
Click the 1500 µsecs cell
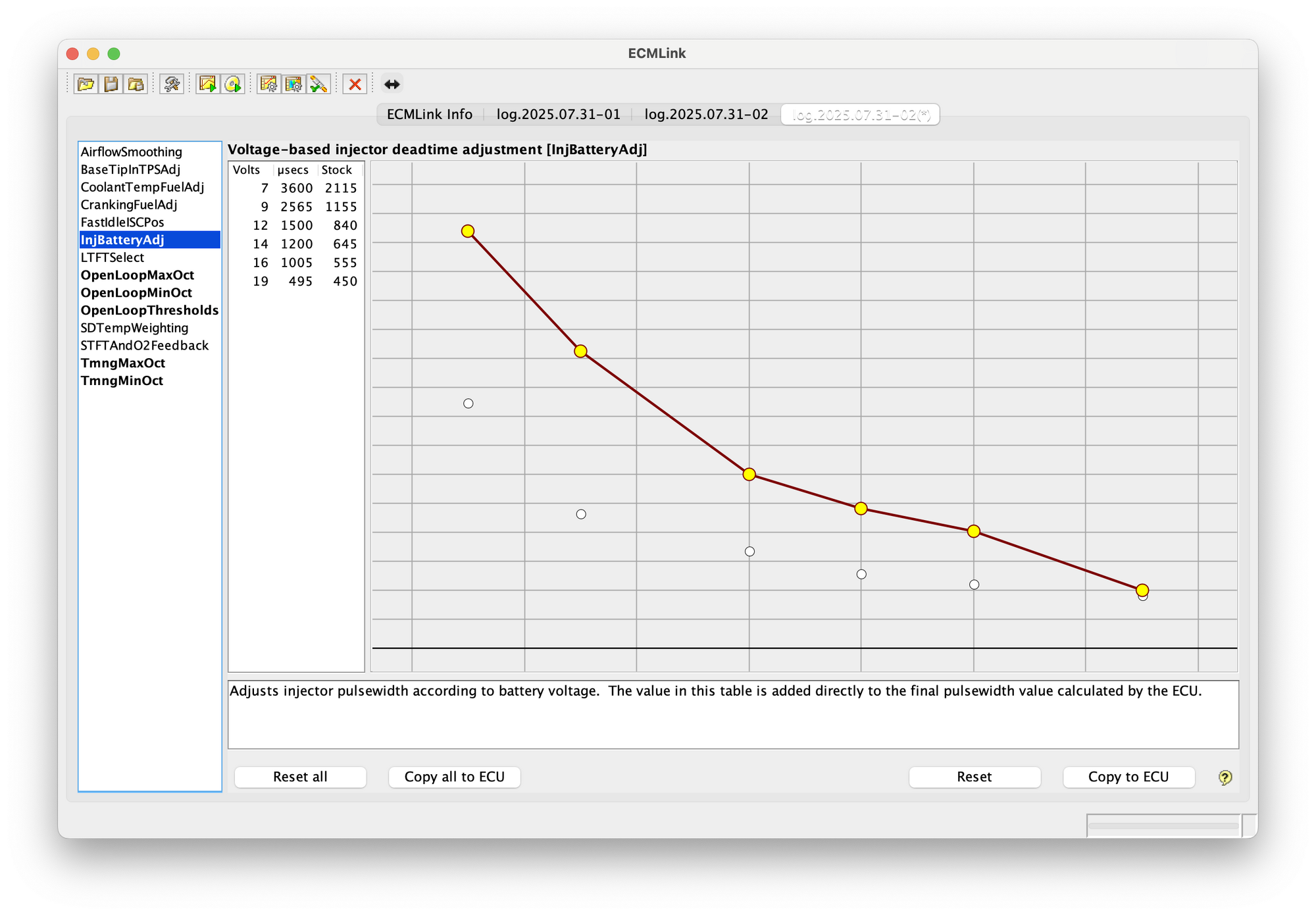click(296, 225)
